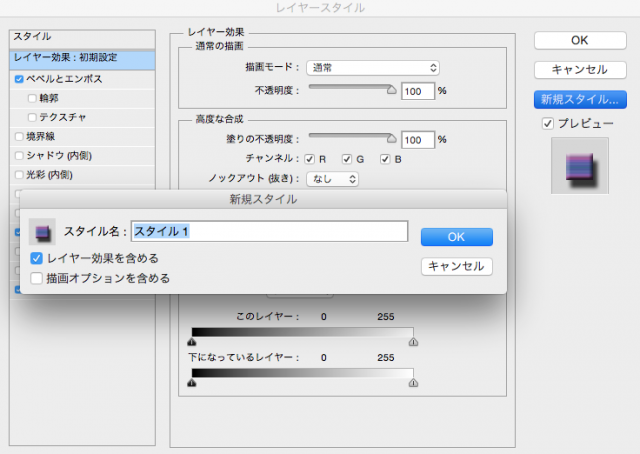
Task: Select レイヤー効果：初期設定 in the style list
Action: (x=80, y=57)
